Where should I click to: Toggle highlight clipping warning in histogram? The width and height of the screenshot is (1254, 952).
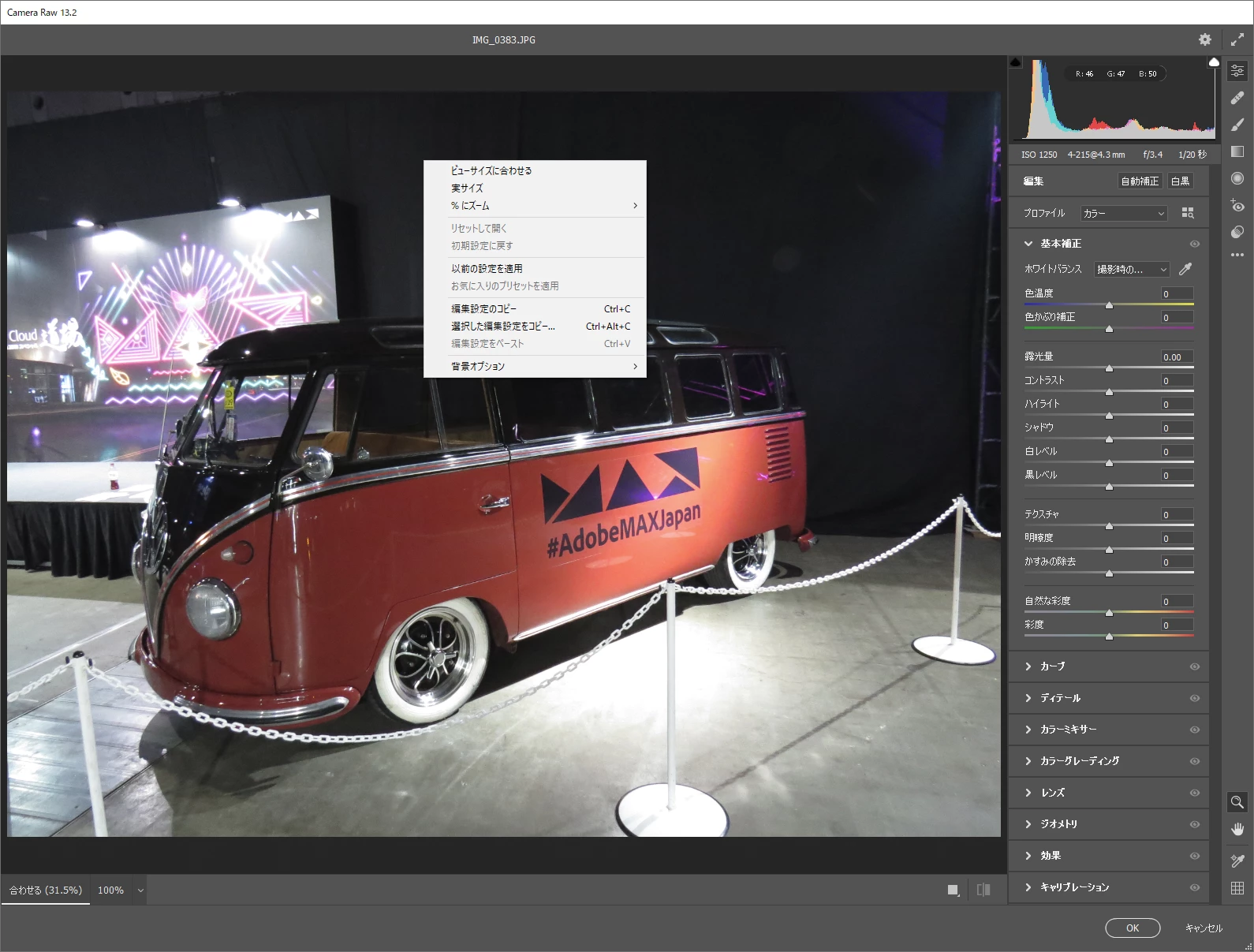[1214, 62]
